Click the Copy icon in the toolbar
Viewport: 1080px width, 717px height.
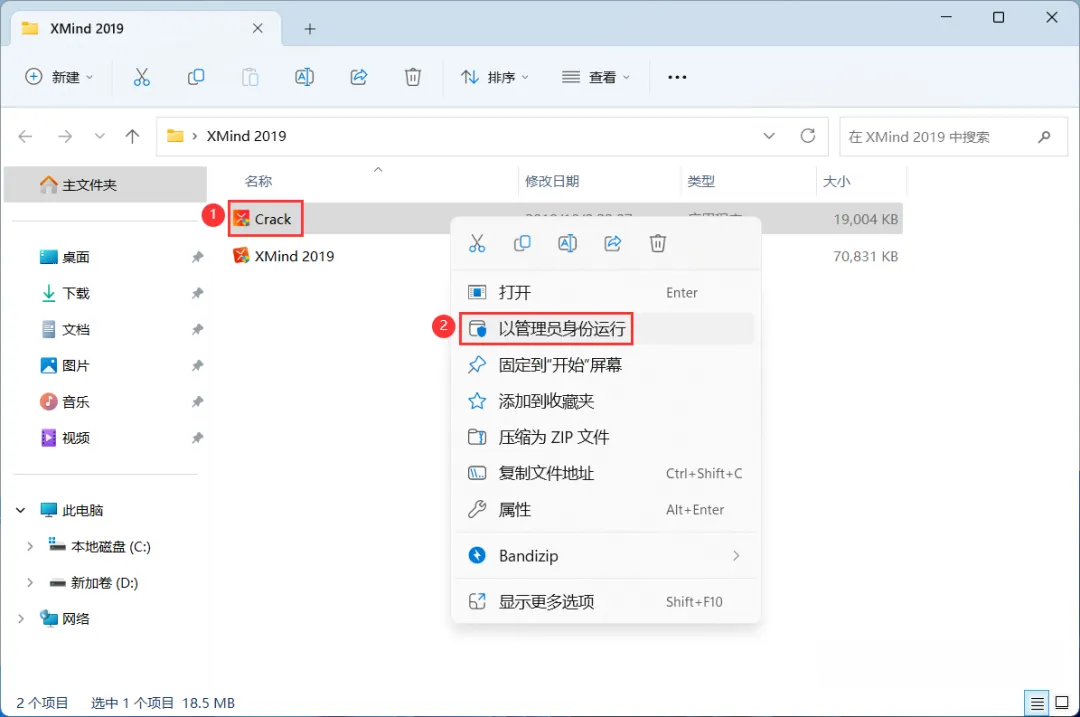pyautogui.click(x=196, y=77)
